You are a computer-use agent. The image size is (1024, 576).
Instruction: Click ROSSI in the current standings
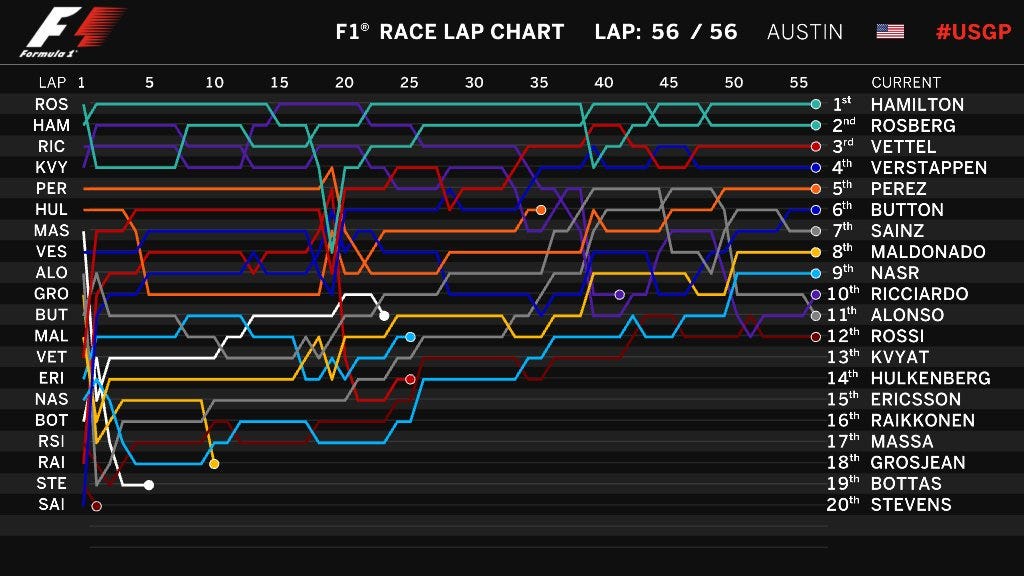(897, 336)
